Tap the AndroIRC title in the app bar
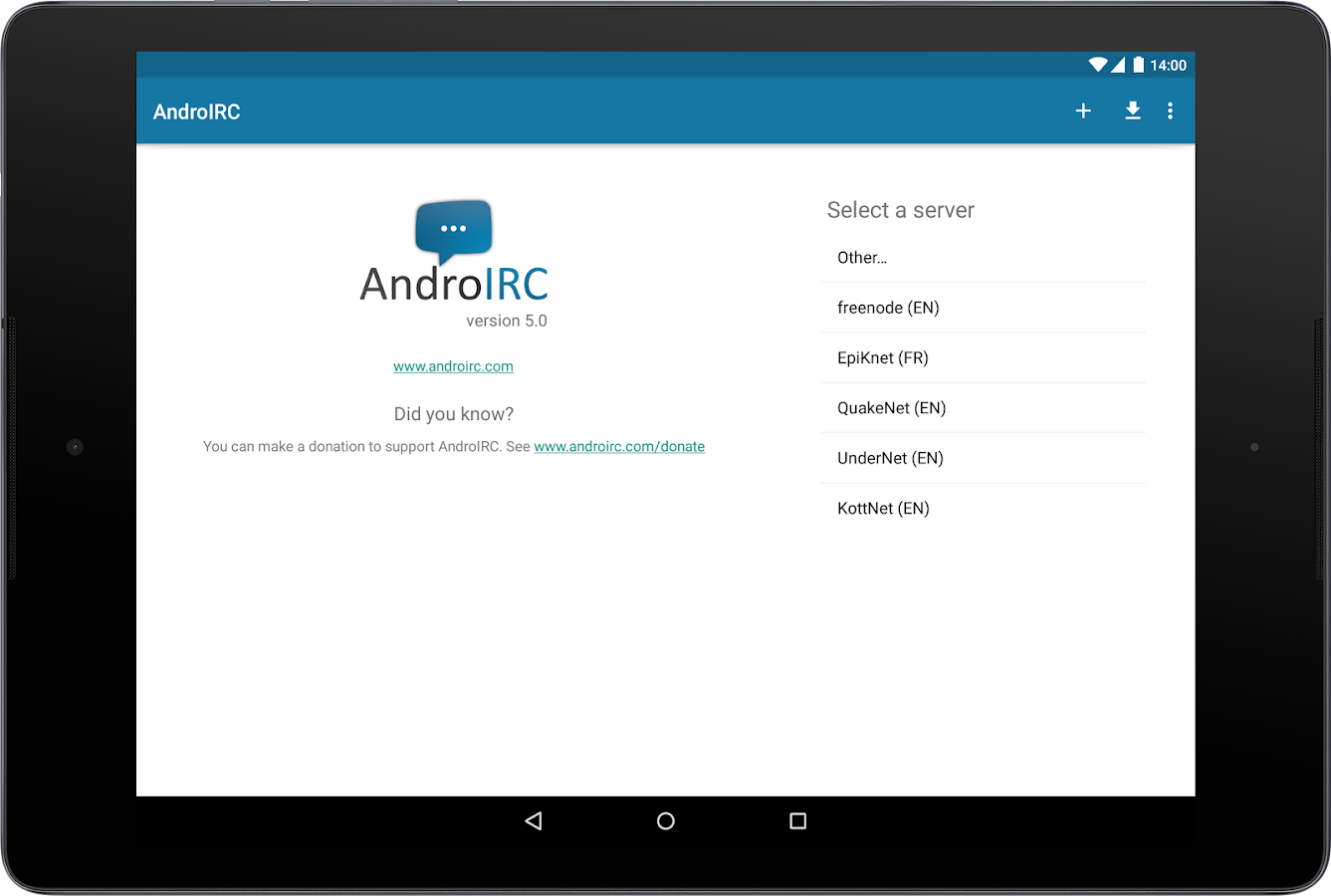The image size is (1331, 896). tap(196, 111)
